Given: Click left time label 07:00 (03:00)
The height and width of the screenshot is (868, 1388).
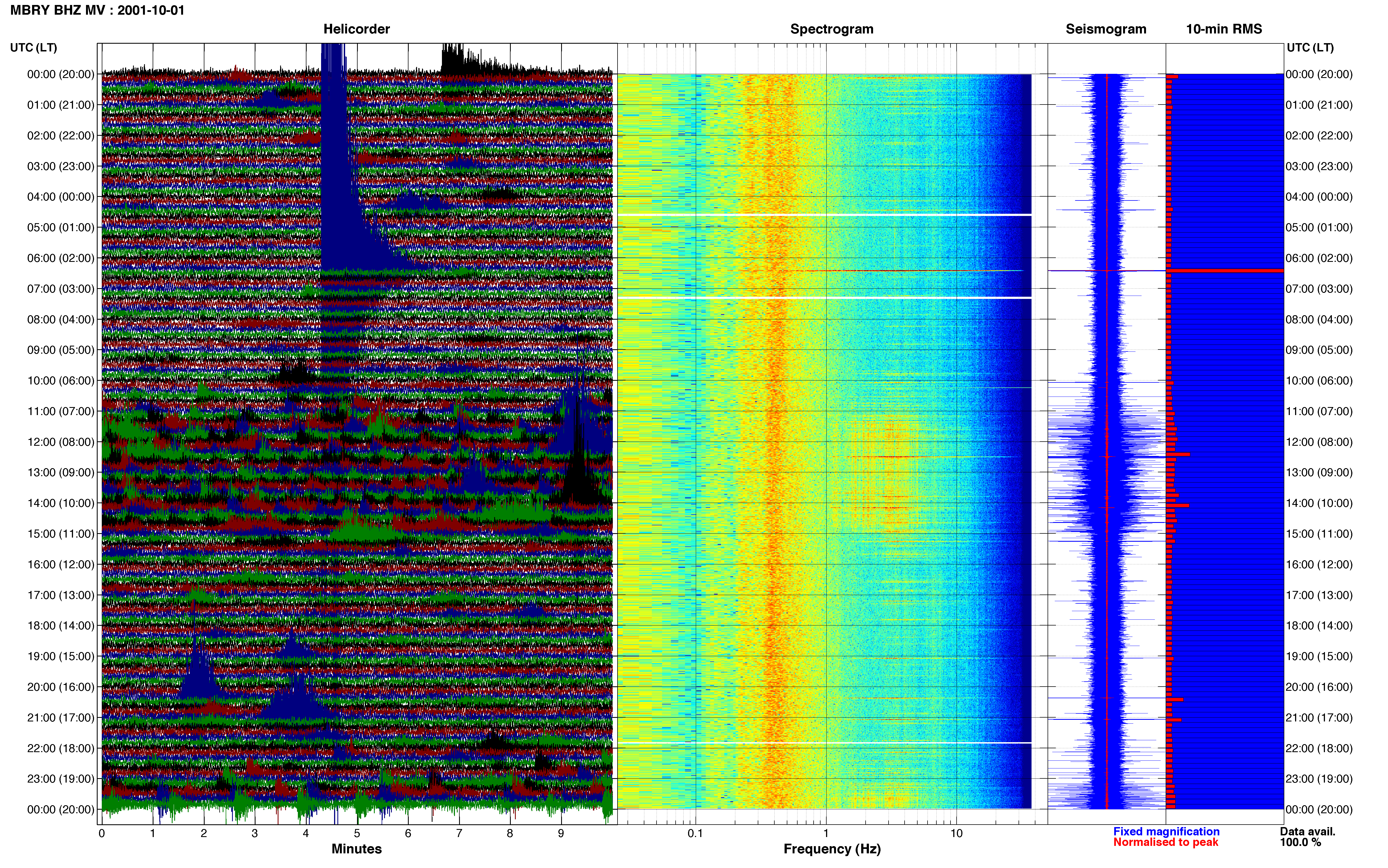Looking at the screenshot, I should click(x=61, y=289).
